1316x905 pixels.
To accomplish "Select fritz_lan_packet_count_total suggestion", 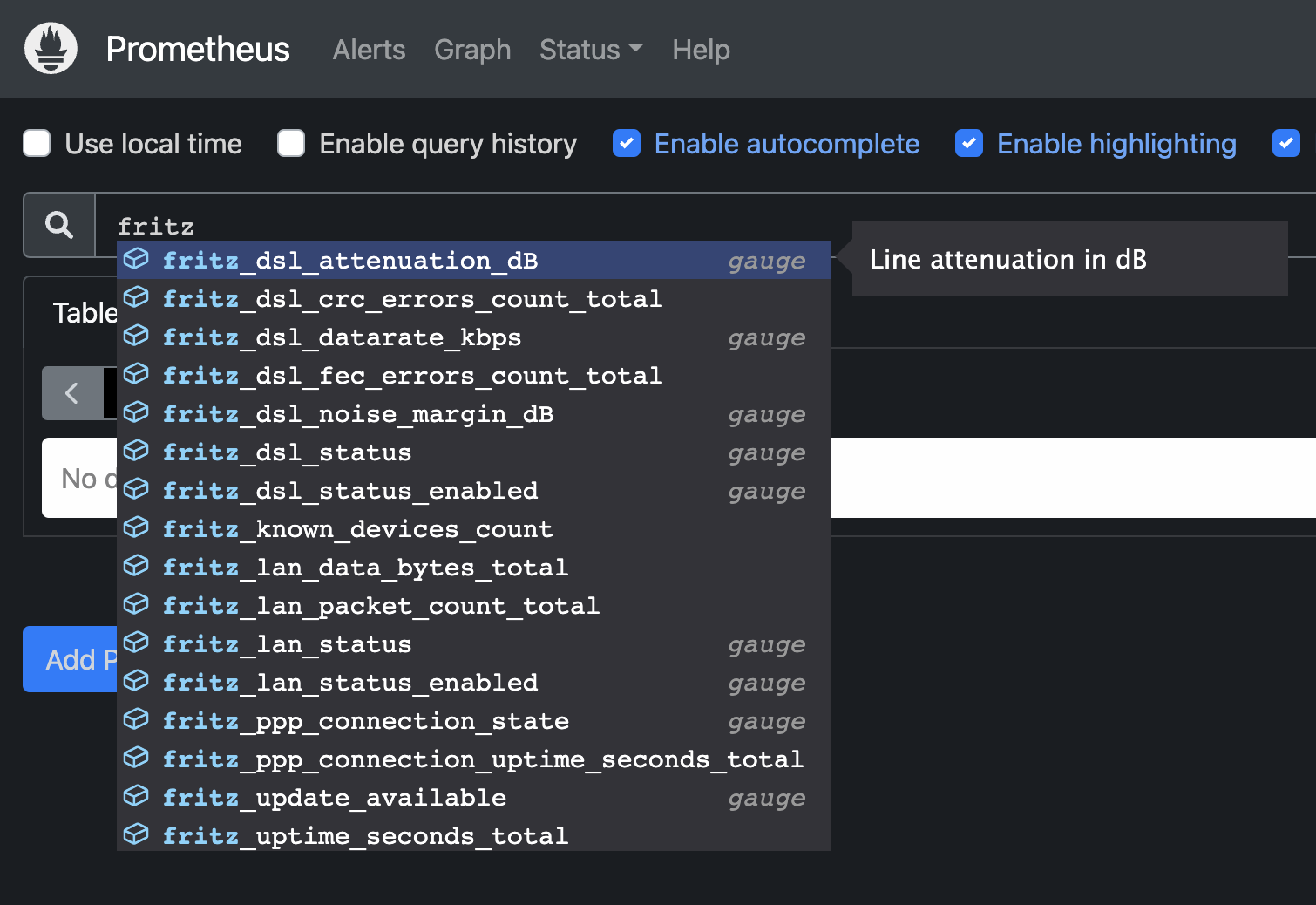I will tap(474, 605).
